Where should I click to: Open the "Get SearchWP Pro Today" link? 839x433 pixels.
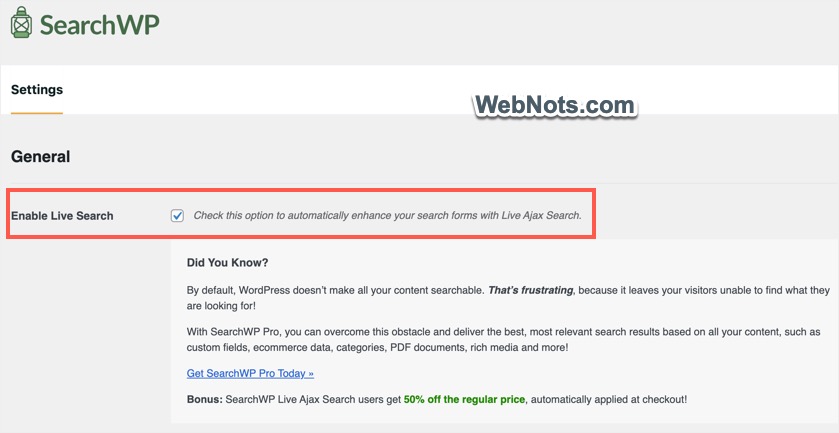click(250, 373)
